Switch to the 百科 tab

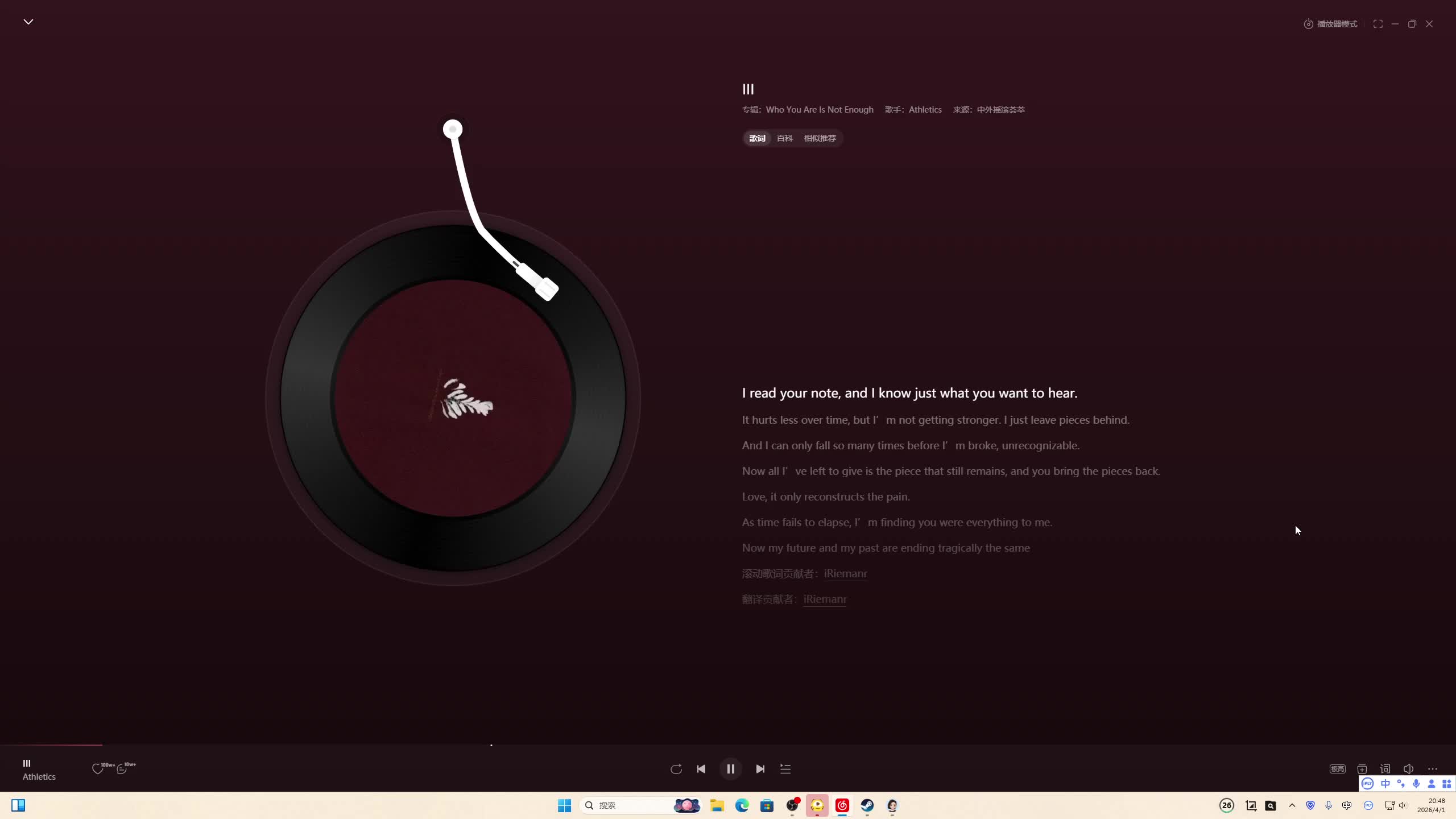(784, 138)
